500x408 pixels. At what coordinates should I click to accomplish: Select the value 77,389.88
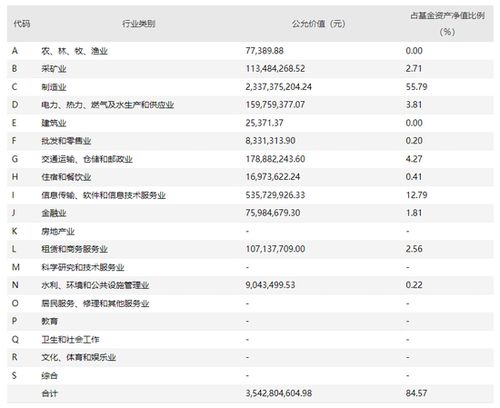click(265, 51)
